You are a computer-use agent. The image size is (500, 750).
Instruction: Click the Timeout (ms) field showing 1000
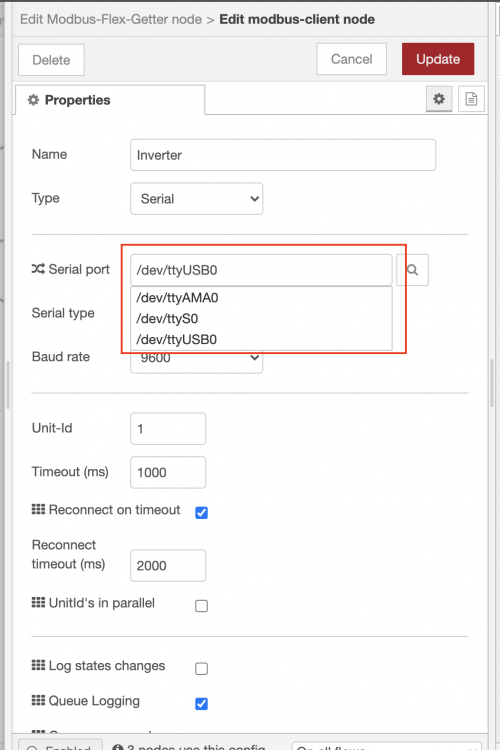[x=168, y=473]
